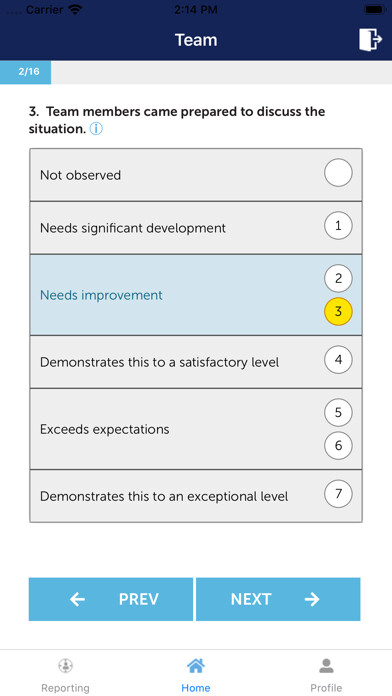Screen dimensions: 392x696
Task: Open the Profile person icon
Action: [x=326, y=665]
